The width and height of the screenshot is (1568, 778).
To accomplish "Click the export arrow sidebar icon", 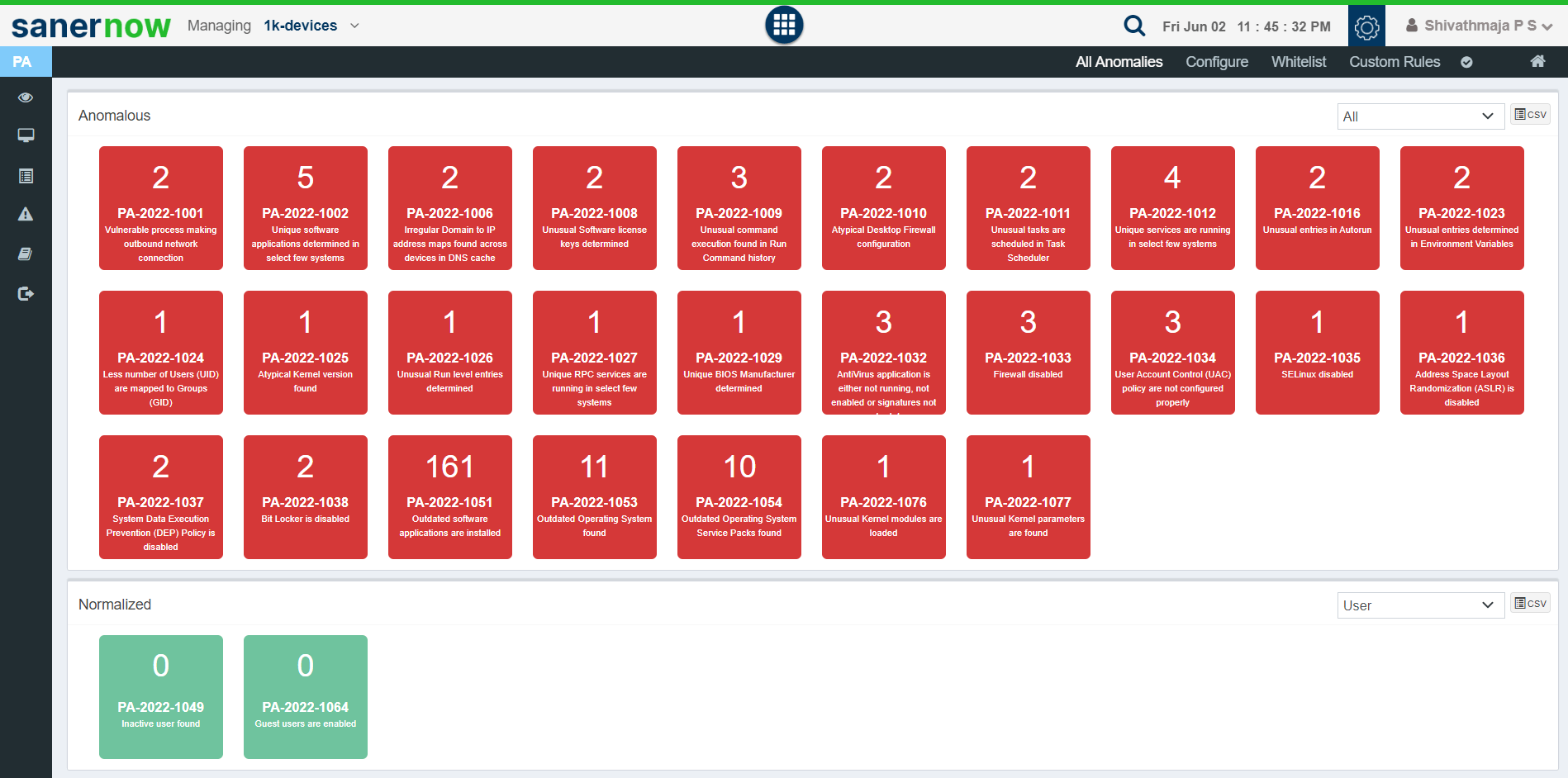I will (26, 293).
